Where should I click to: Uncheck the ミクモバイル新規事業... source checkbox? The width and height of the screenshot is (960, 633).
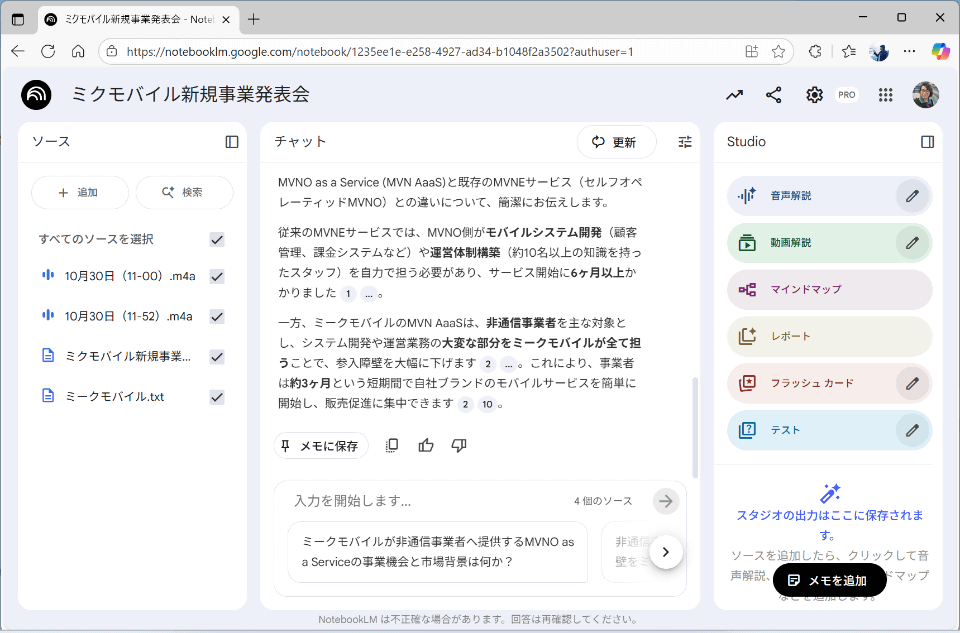(x=217, y=357)
